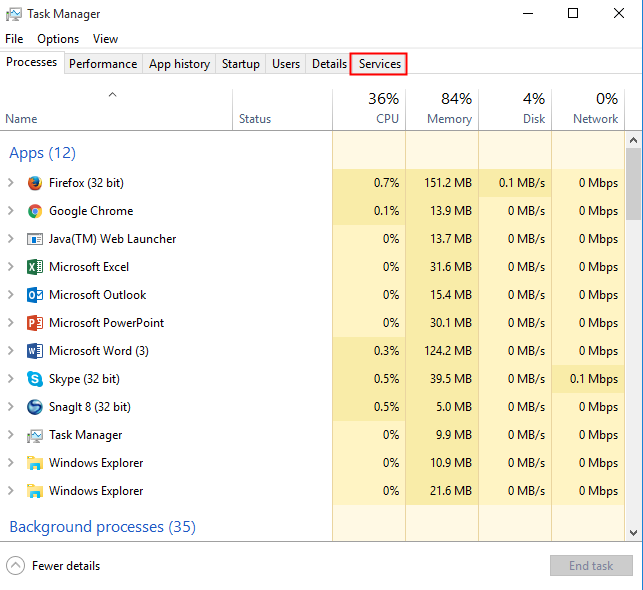The width and height of the screenshot is (643, 590).
Task: Click the Microsoft Word icon
Action: (35, 351)
